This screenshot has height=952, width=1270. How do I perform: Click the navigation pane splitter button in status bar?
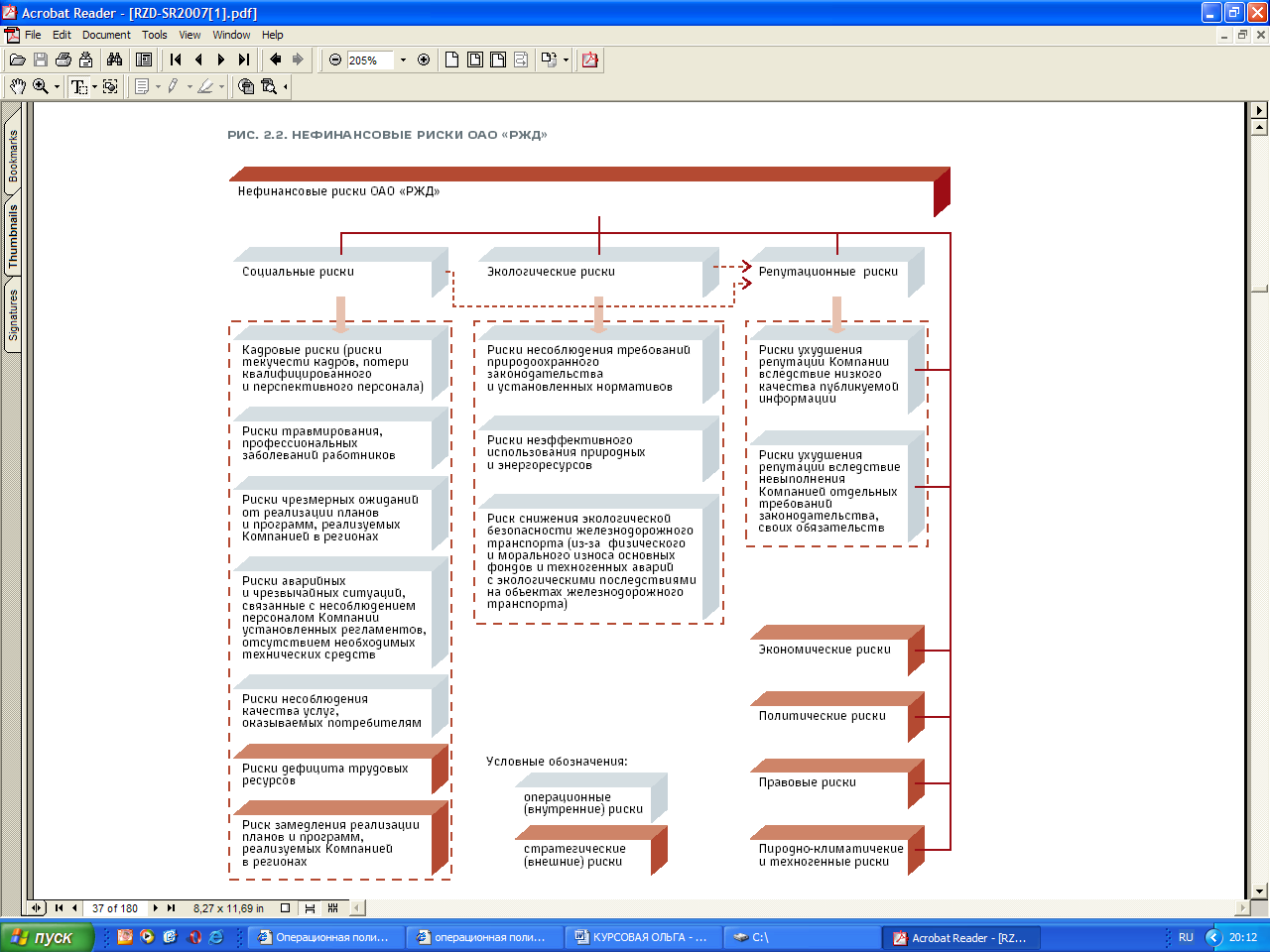(x=36, y=907)
